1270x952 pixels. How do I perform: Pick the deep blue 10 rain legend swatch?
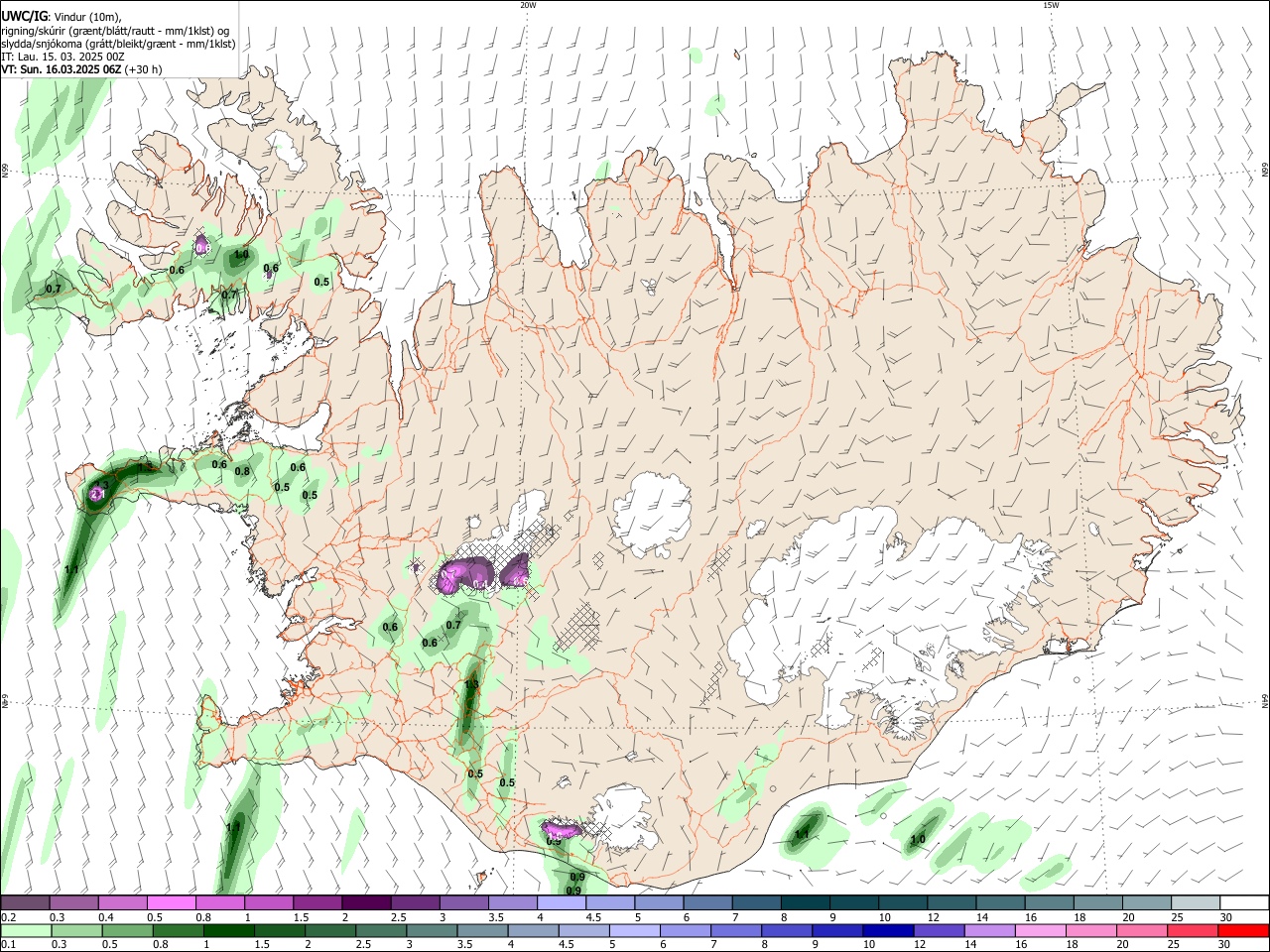[888, 930]
